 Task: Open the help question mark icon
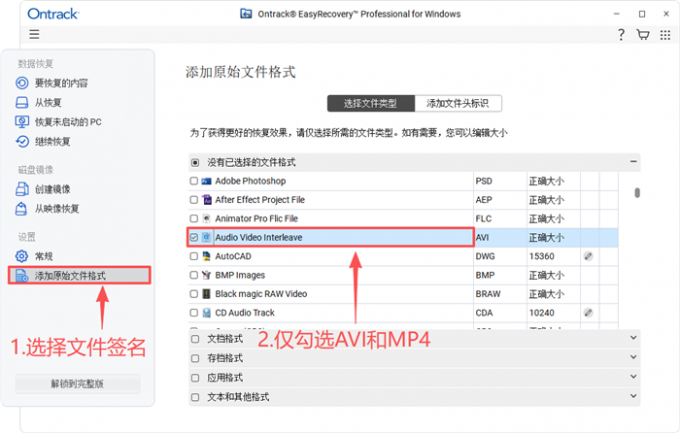pyautogui.click(x=621, y=34)
